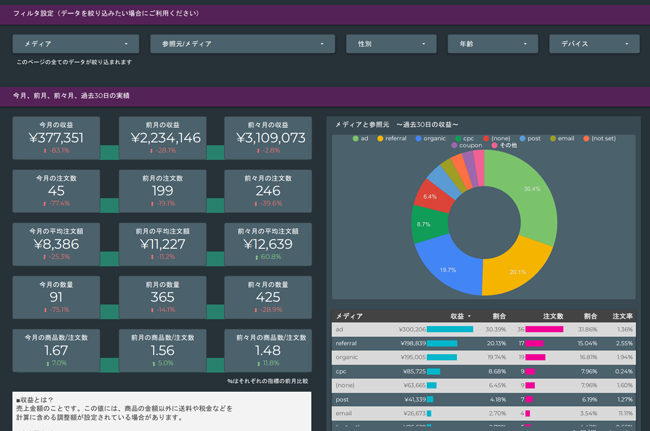Click the フィルタ設定 section header

coord(325,14)
